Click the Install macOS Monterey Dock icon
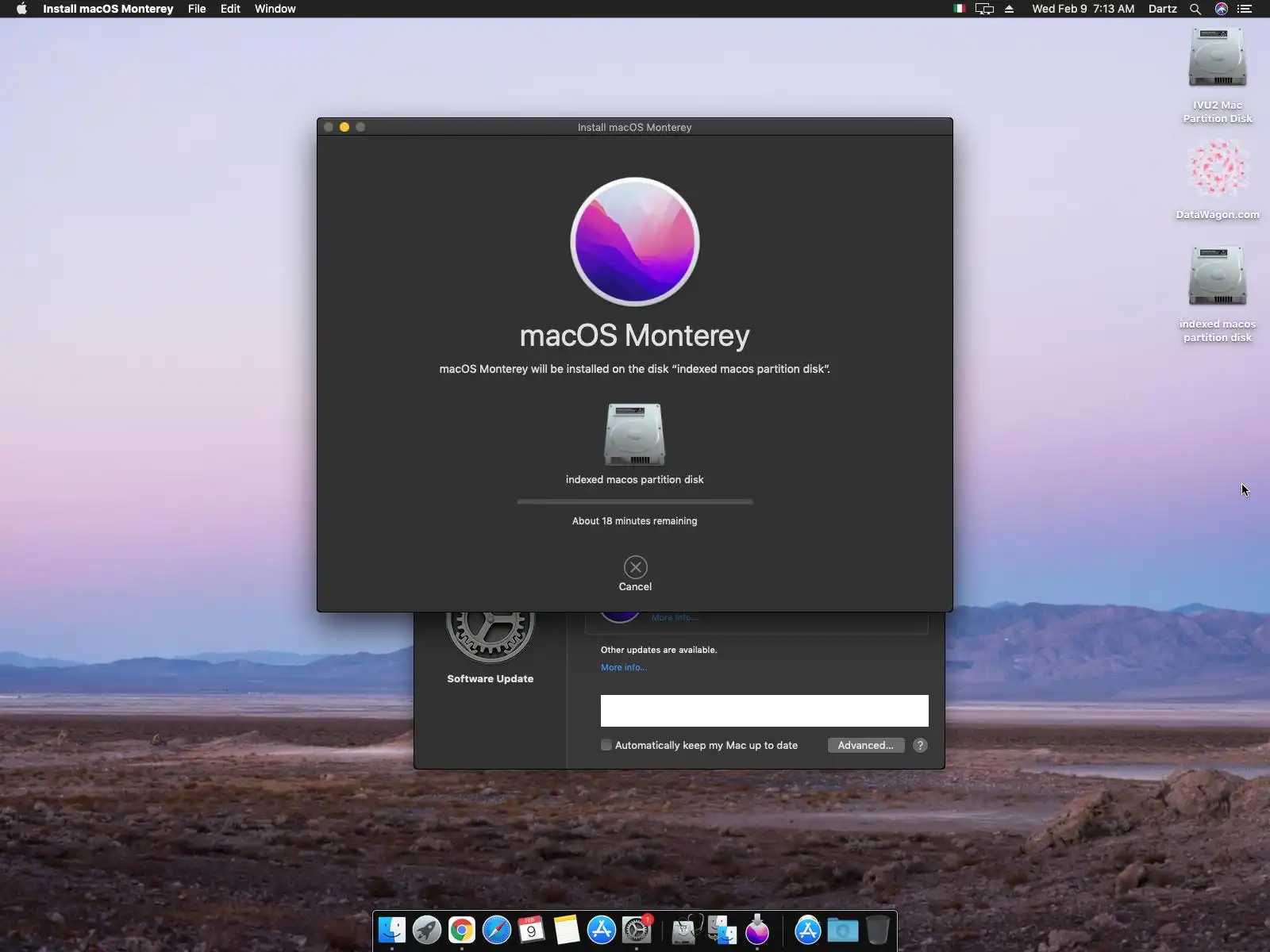1270x952 pixels. coord(757,930)
